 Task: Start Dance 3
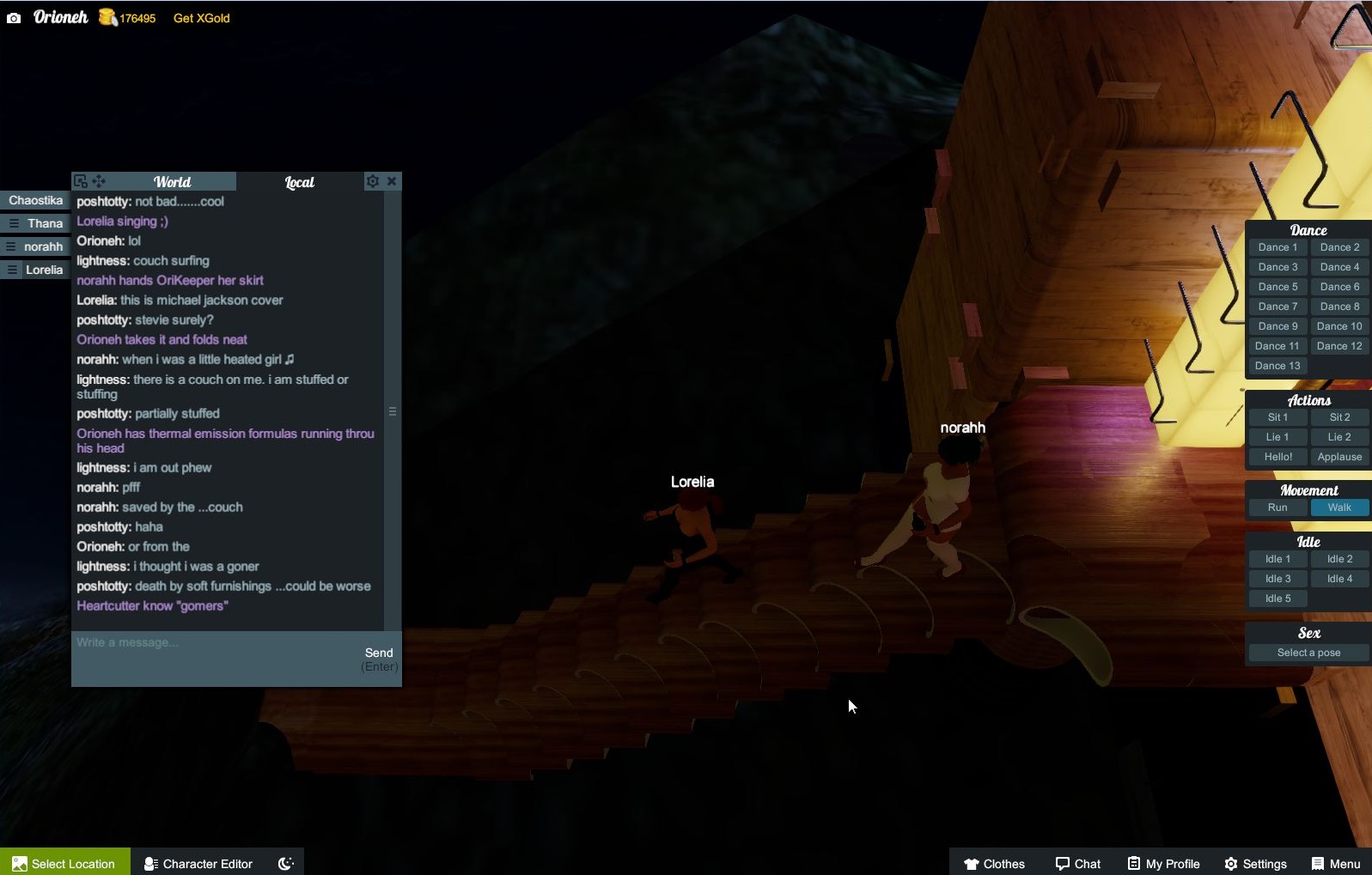pos(1277,267)
